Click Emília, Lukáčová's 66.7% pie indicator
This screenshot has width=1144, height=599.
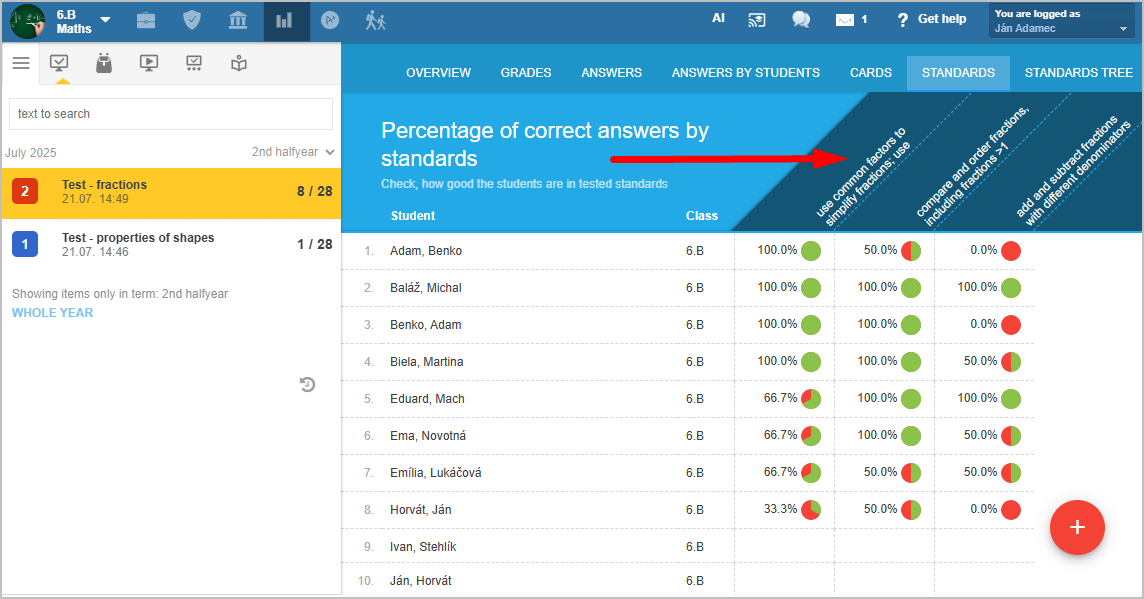click(811, 473)
